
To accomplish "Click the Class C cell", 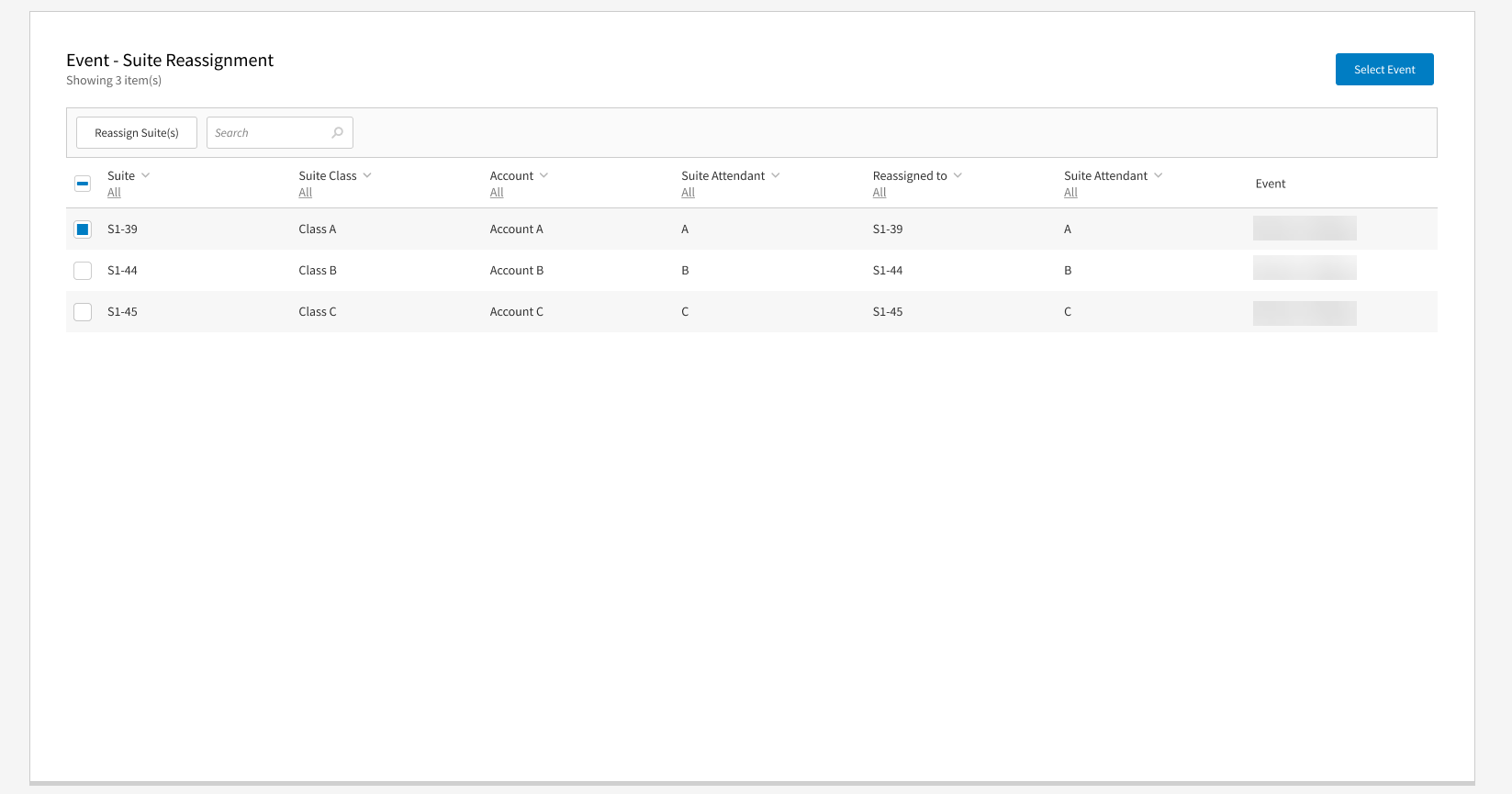I will click(x=318, y=312).
